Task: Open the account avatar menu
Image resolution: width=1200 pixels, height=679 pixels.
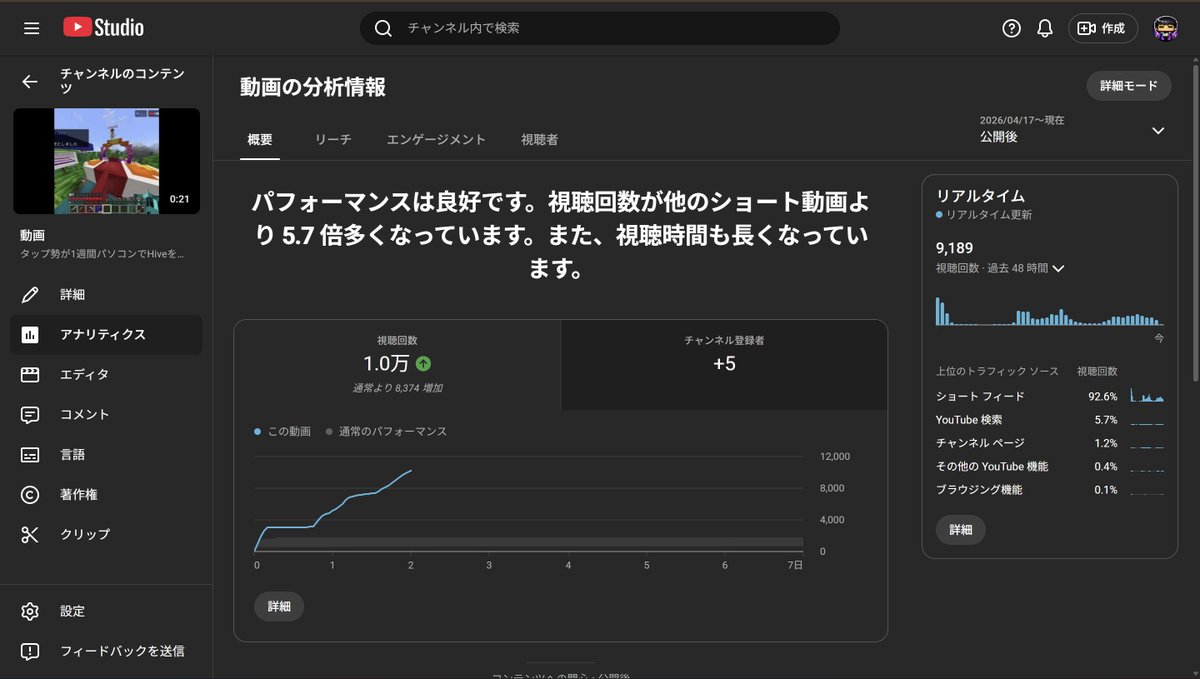Action: (x=1167, y=28)
